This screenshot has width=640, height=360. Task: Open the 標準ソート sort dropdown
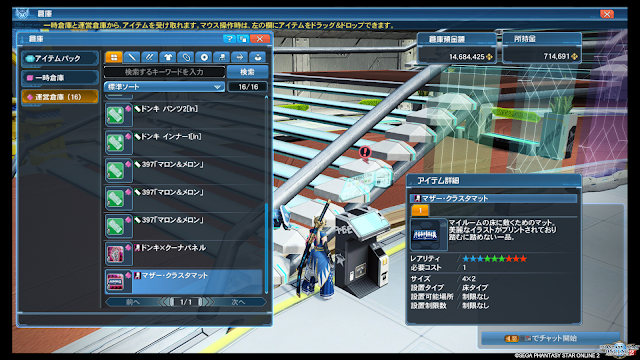pyautogui.click(x=164, y=87)
